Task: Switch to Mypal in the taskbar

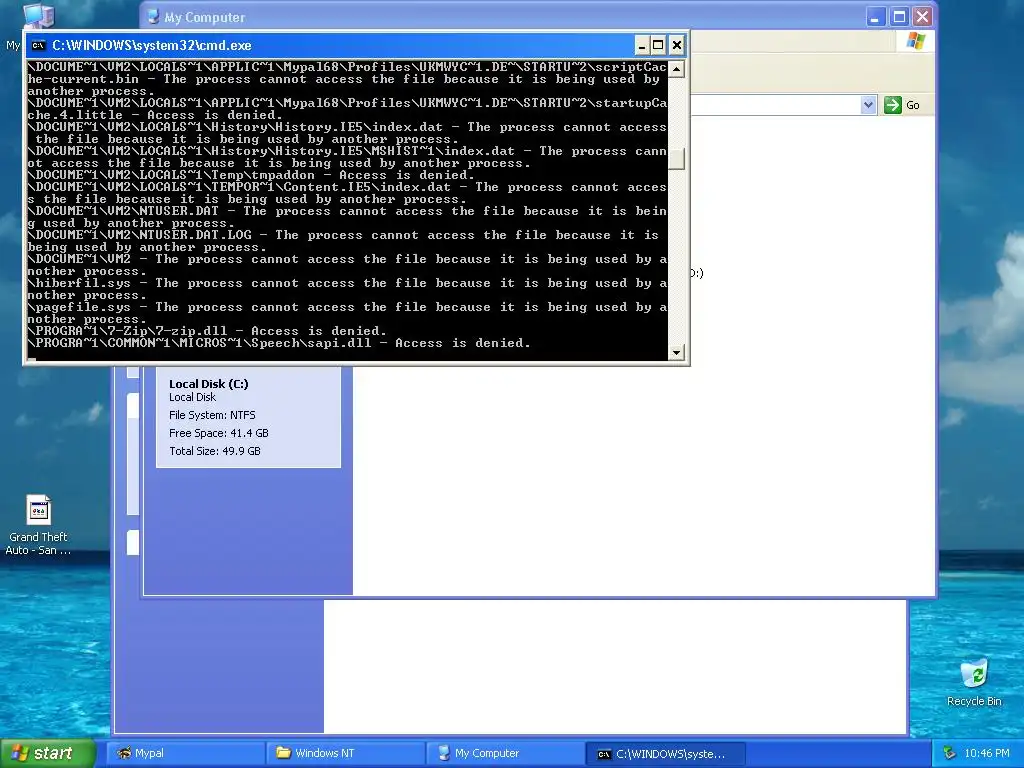Action: pos(185,753)
